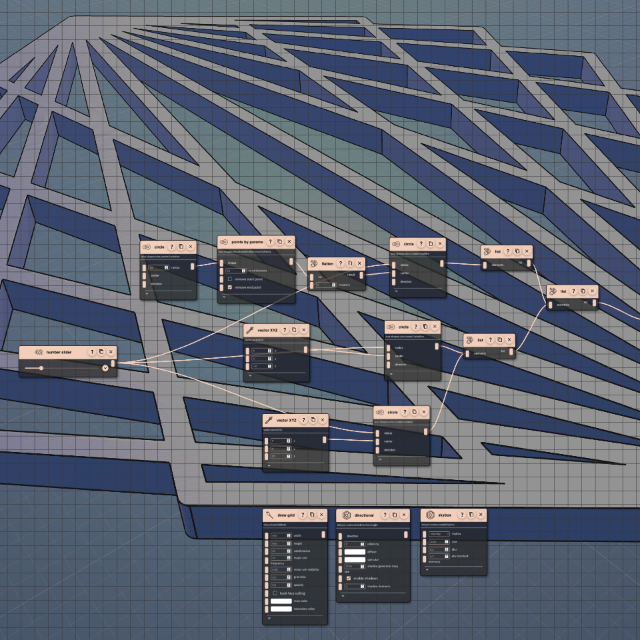Viewport: 640px width, 640px height.
Task: Duplicate the draw grid node
Action: (x=312, y=515)
